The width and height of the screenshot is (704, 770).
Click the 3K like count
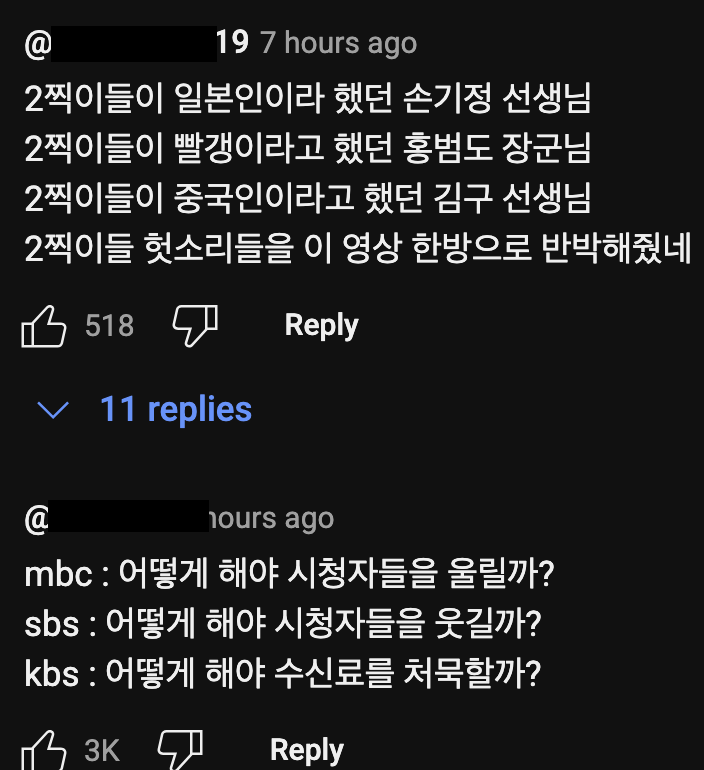[x=103, y=750]
